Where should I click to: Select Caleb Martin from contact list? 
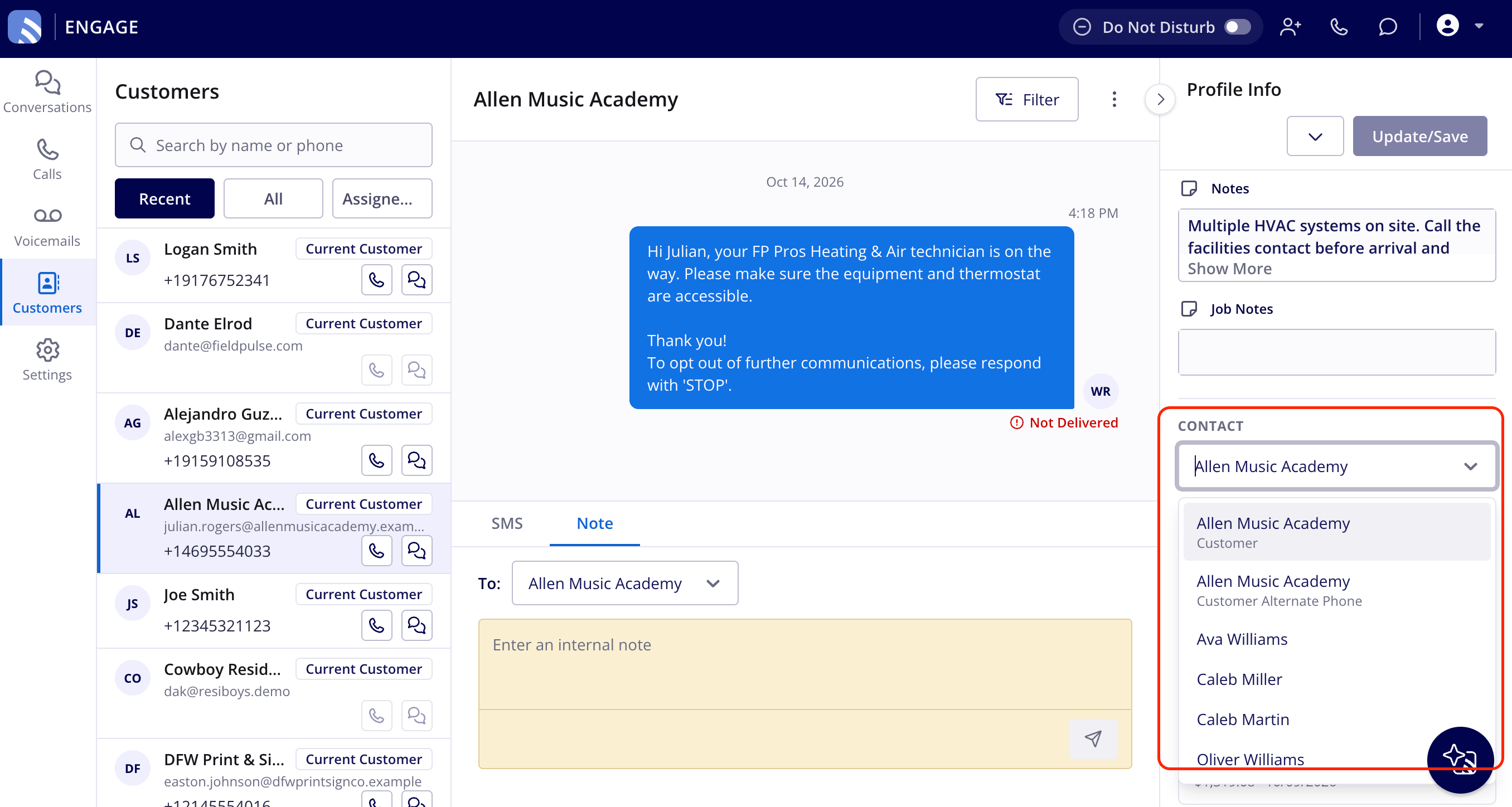point(1336,720)
